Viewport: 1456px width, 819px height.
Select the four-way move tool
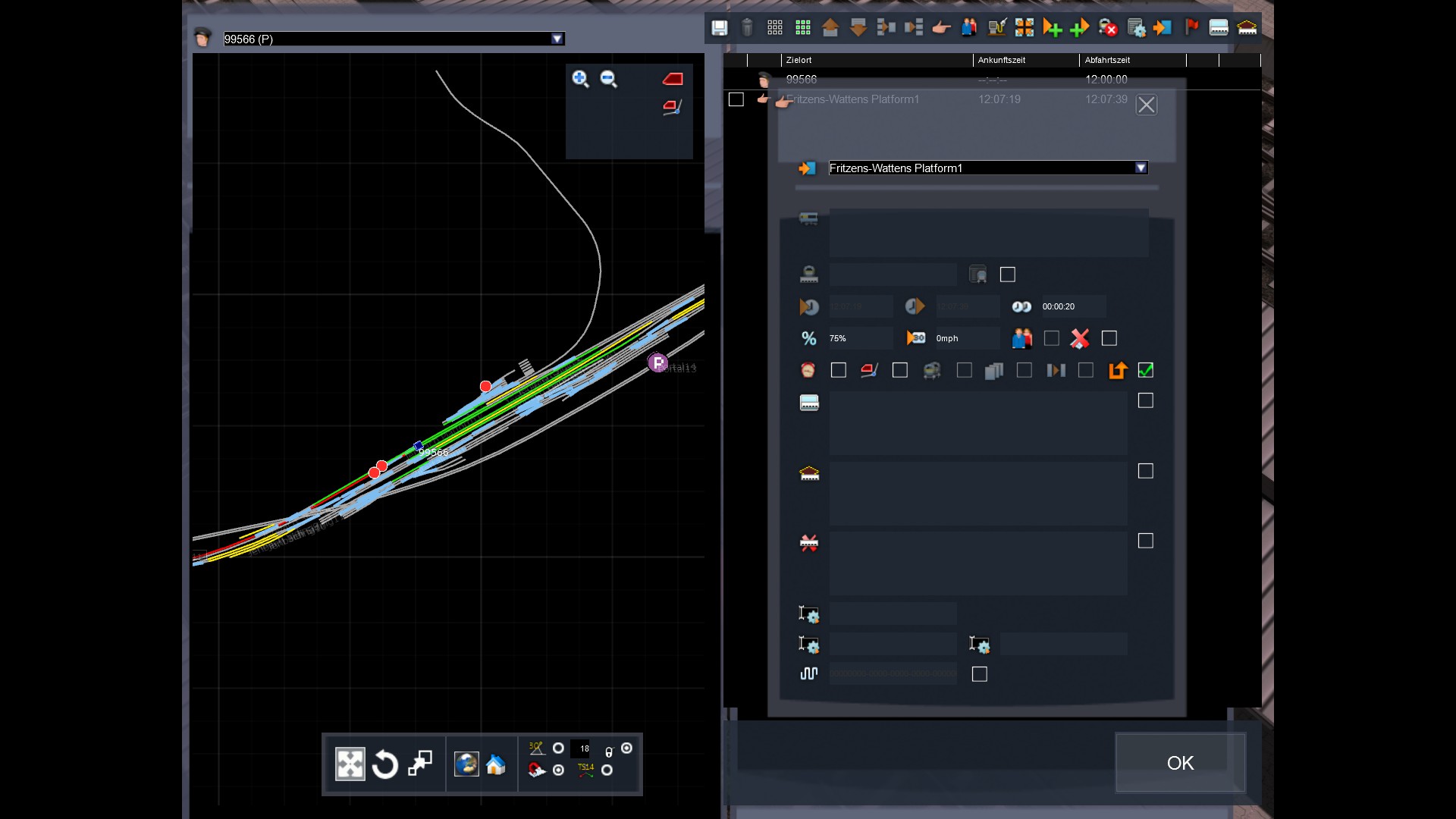(350, 764)
